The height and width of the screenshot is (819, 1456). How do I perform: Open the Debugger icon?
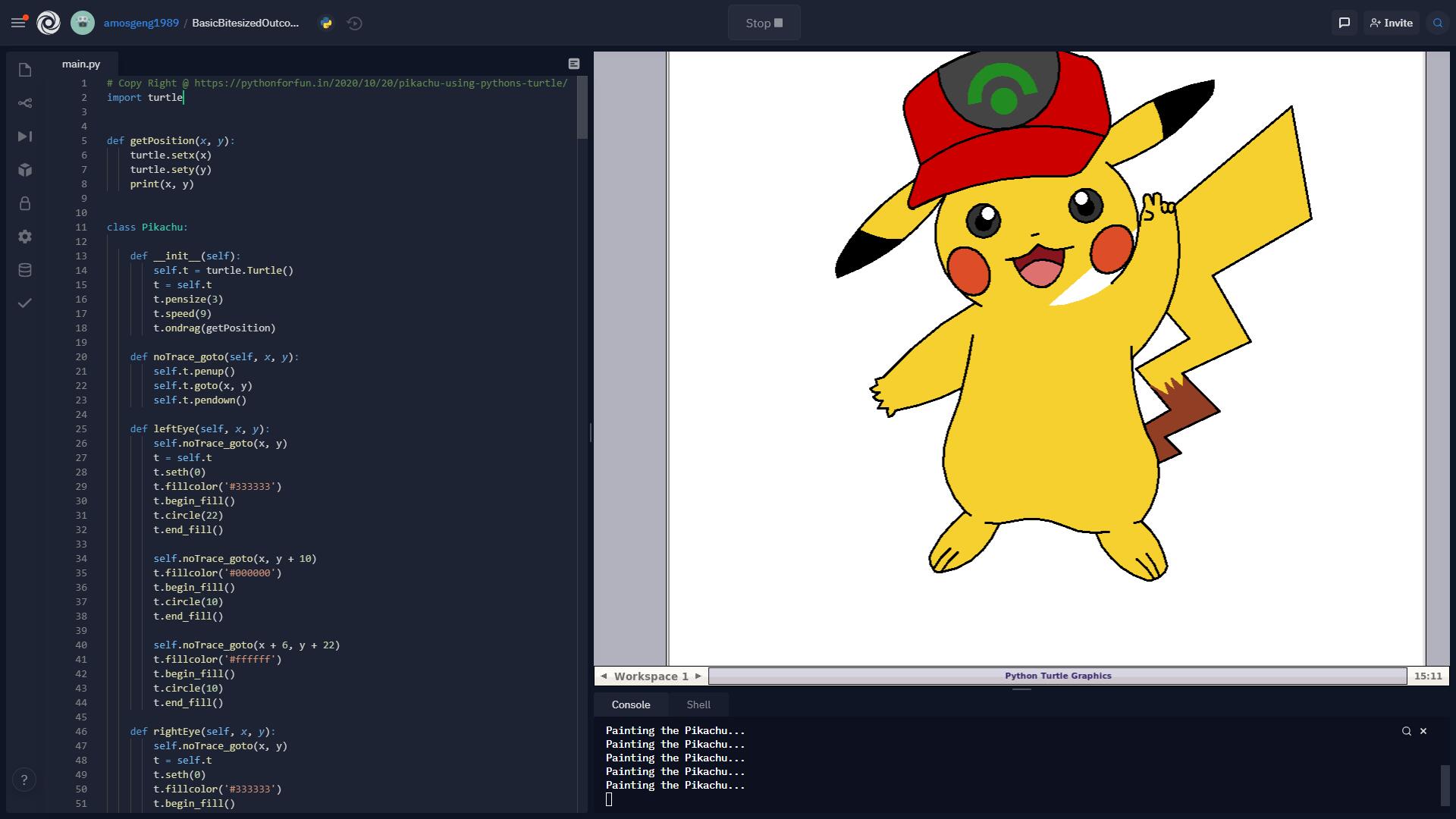25,136
